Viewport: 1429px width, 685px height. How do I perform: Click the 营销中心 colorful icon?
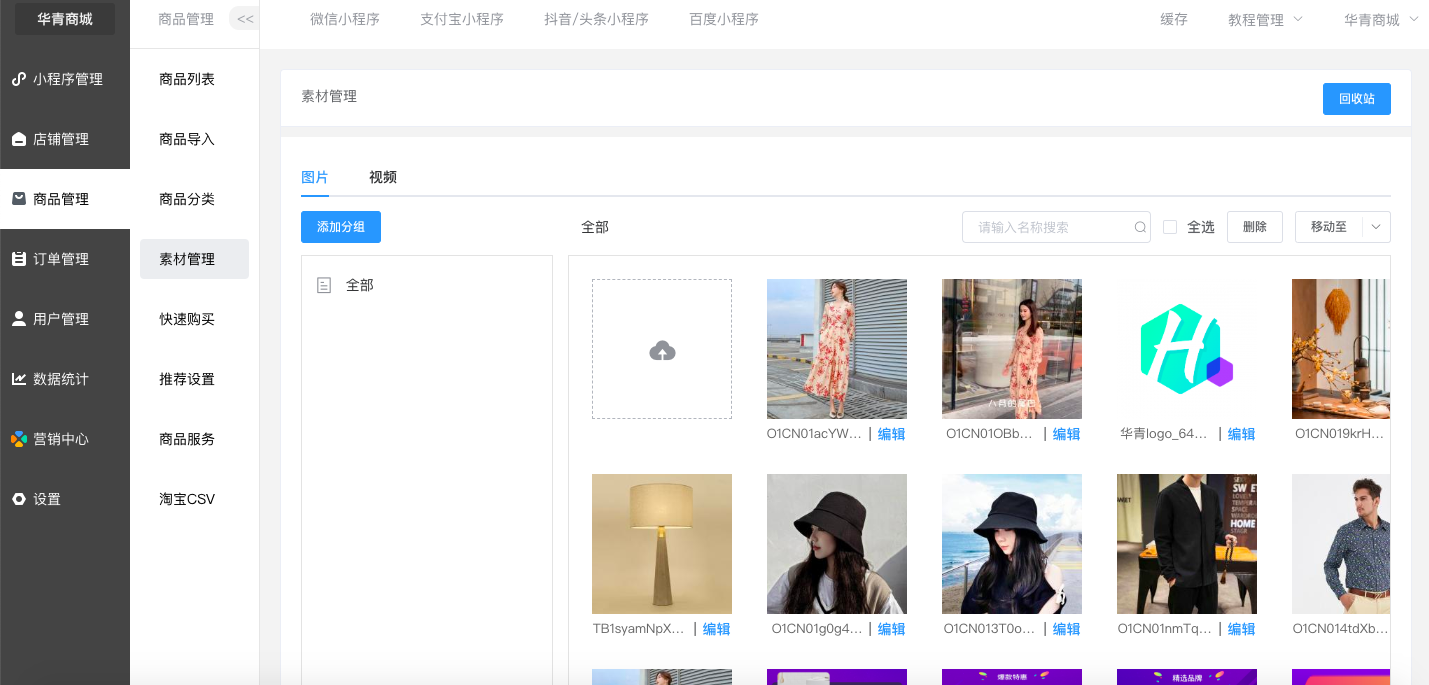pos(18,439)
